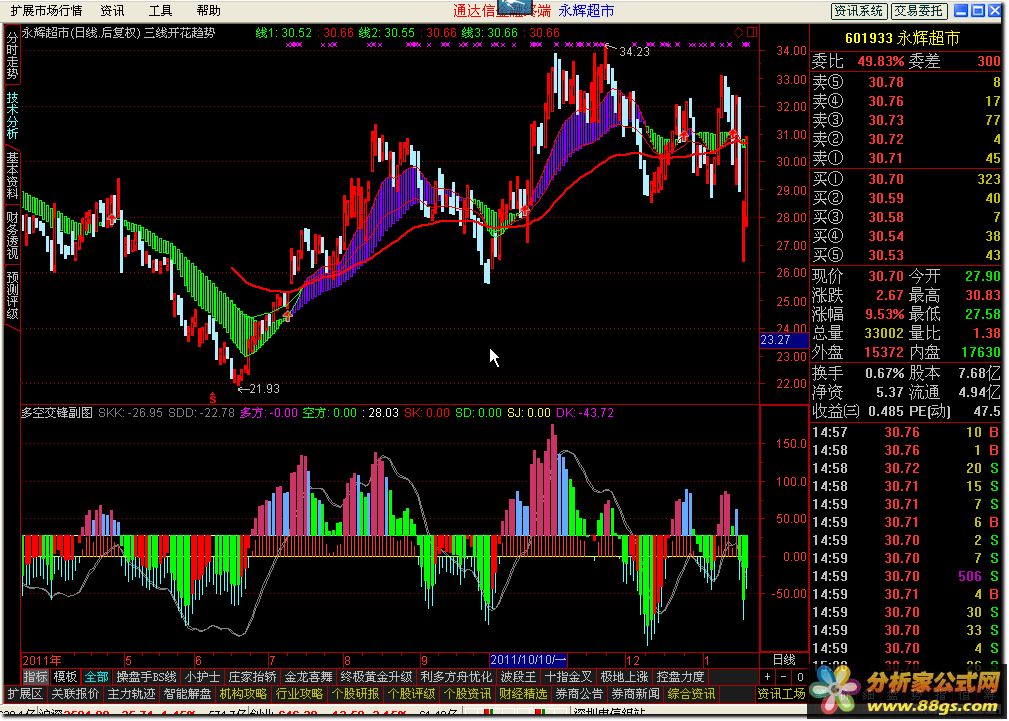Open the 智能解盘 tab

click(187, 694)
